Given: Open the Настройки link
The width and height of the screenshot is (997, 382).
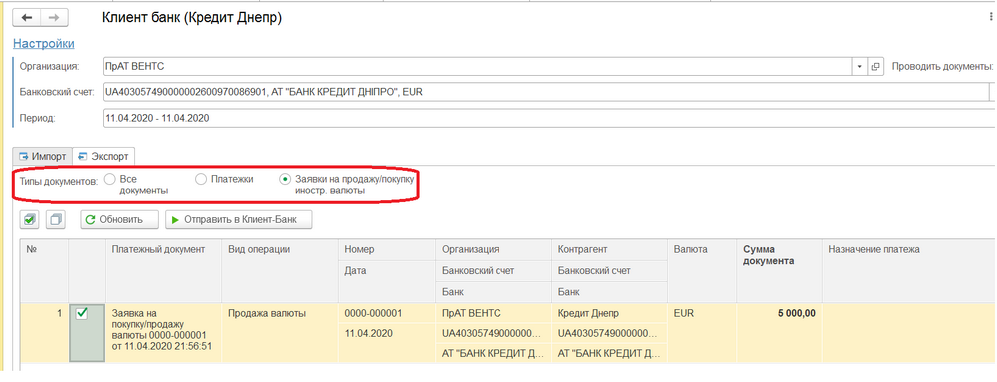Looking at the screenshot, I should point(44,44).
